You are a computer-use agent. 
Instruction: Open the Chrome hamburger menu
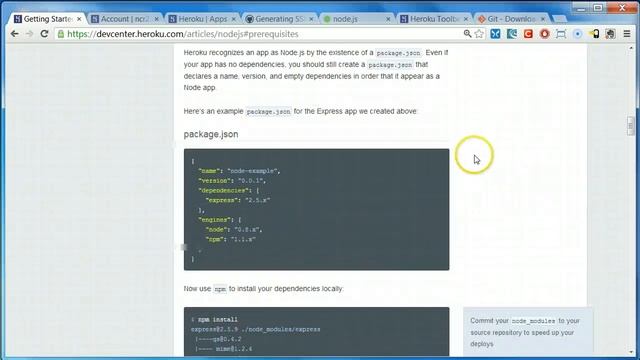click(x=627, y=34)
